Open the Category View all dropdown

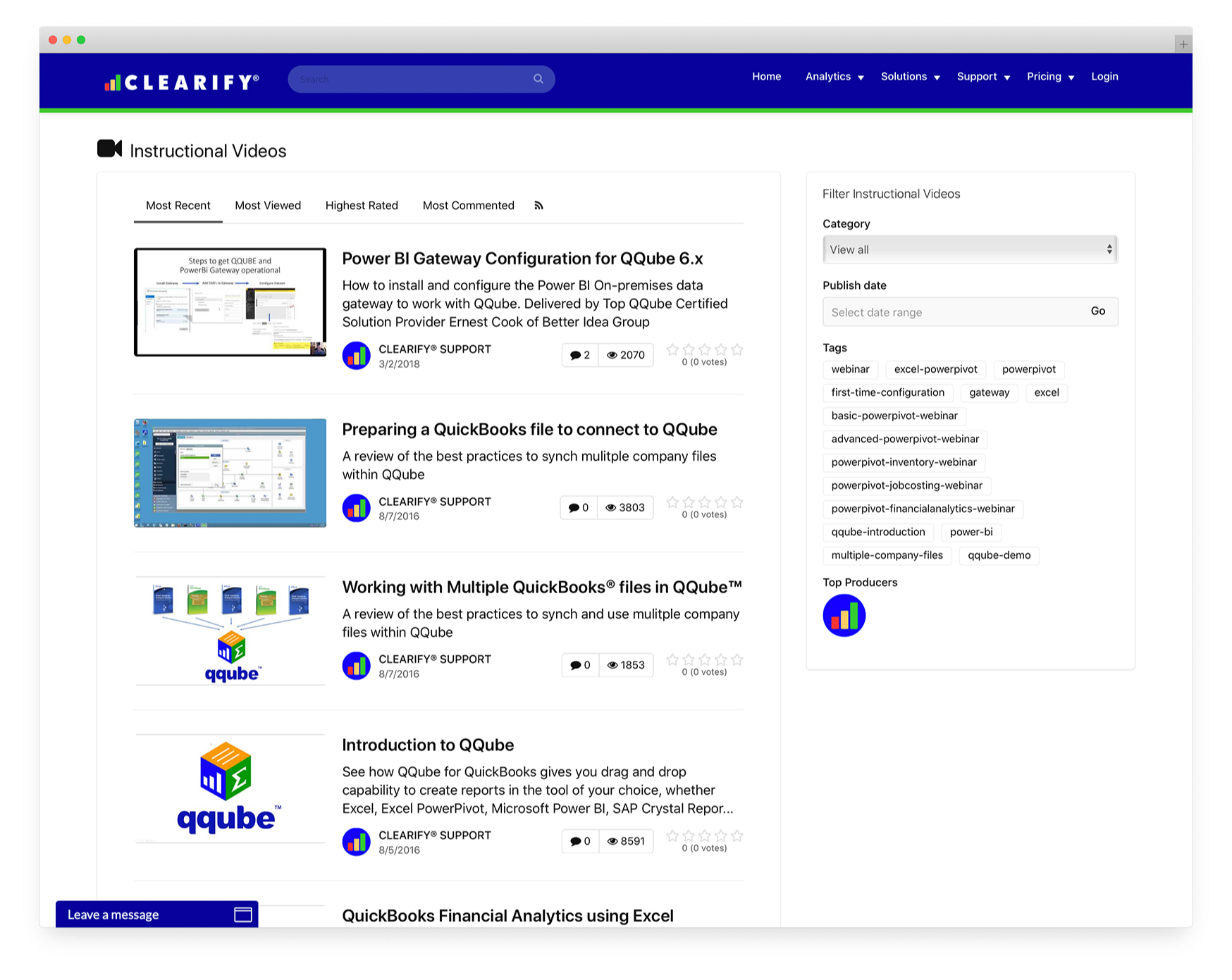(969, 249)
